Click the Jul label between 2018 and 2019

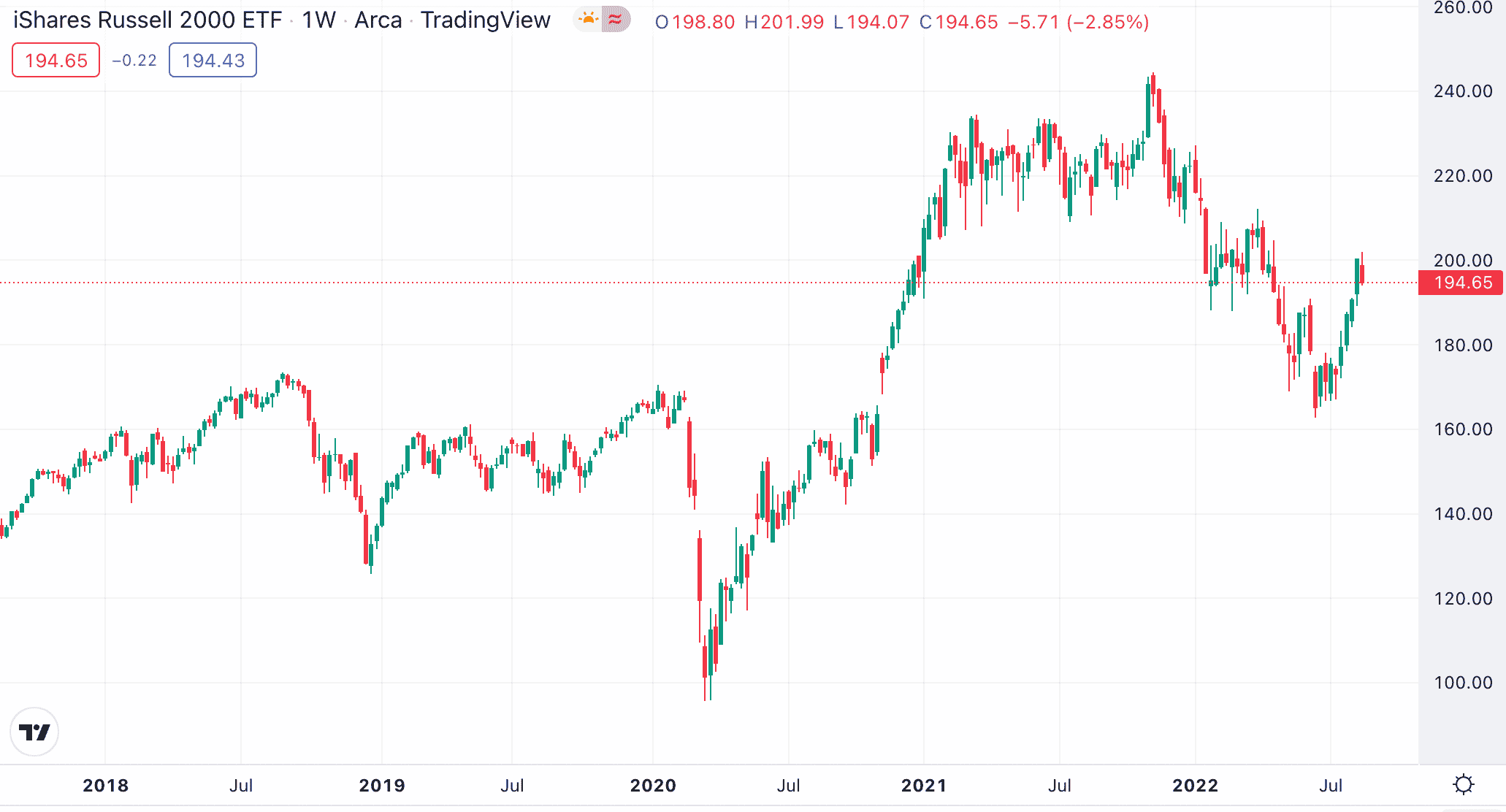coord(241,786)
